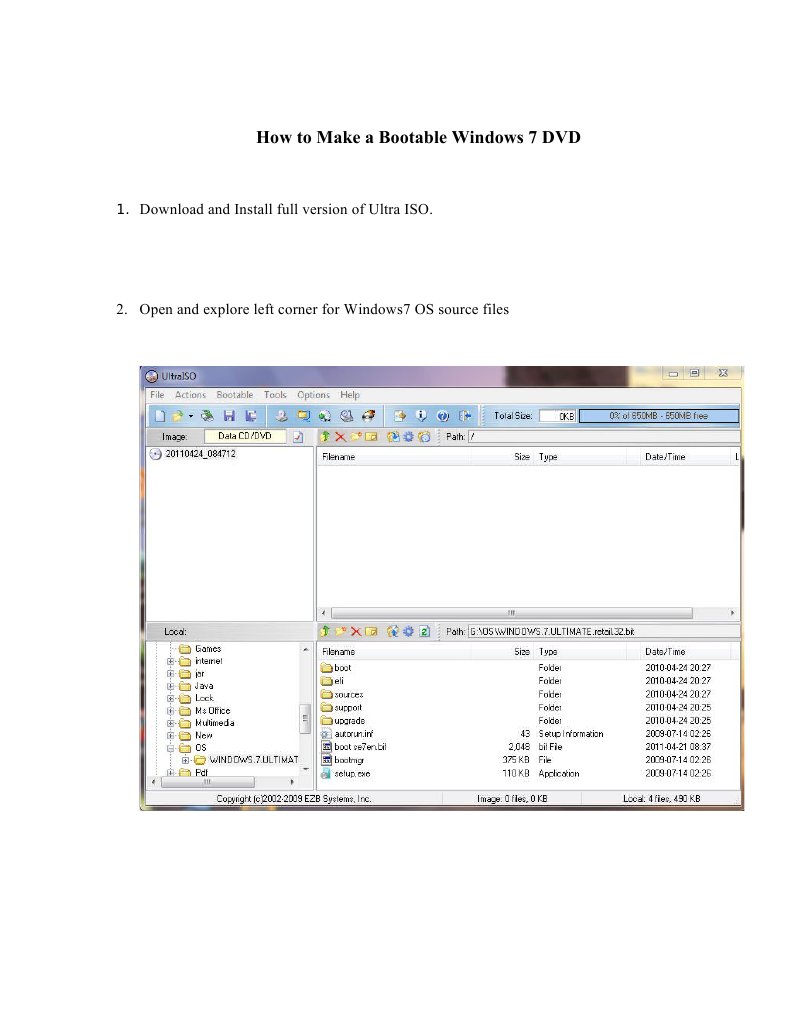Collapse the OS folder in local tree
The image size is (791, 1023).
170,748
